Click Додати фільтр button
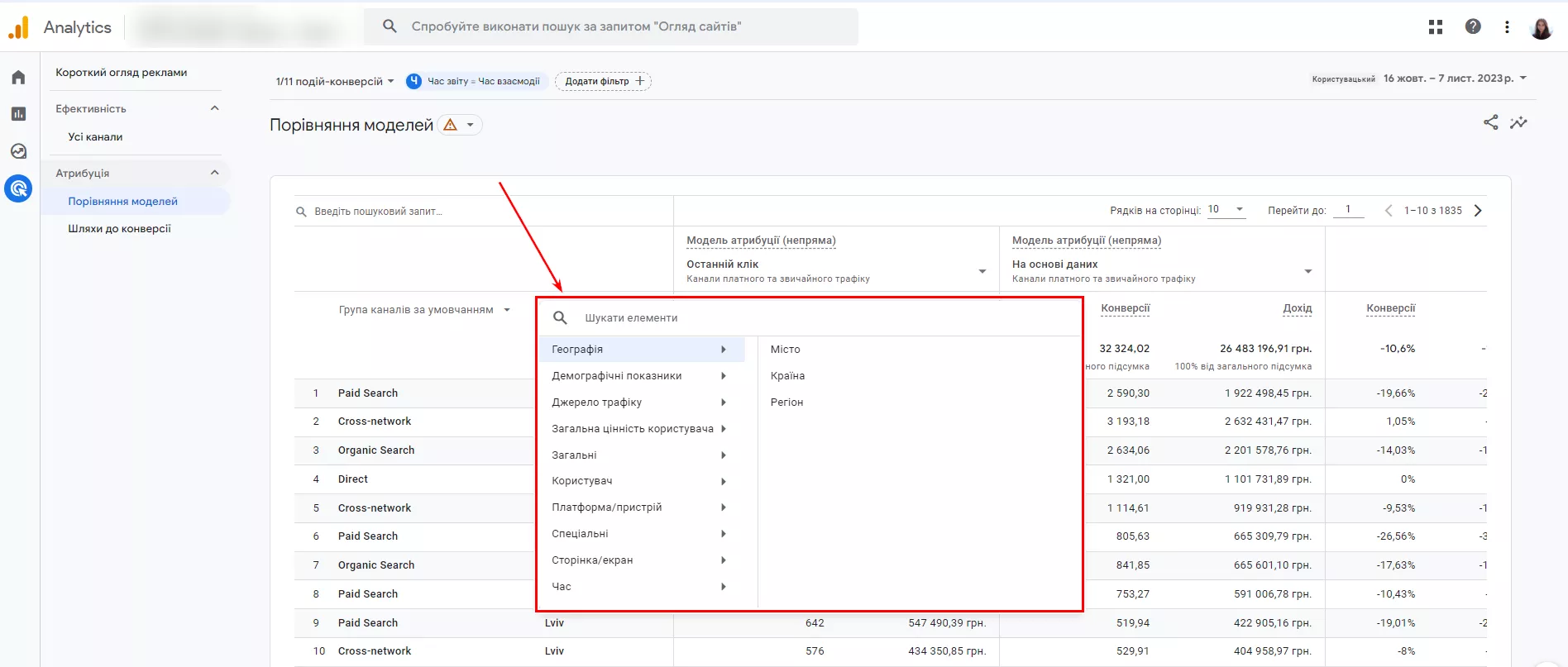 (x=604, y=81)
